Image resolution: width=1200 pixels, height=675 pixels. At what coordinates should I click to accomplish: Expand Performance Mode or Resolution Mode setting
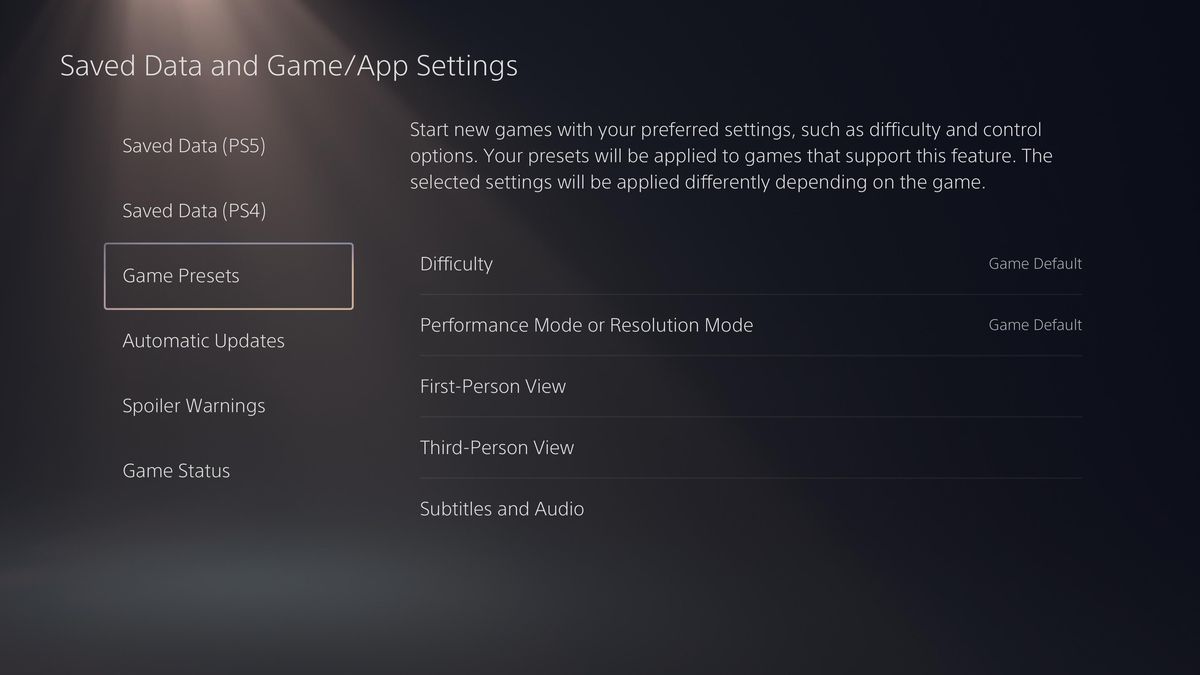[751, 325]
